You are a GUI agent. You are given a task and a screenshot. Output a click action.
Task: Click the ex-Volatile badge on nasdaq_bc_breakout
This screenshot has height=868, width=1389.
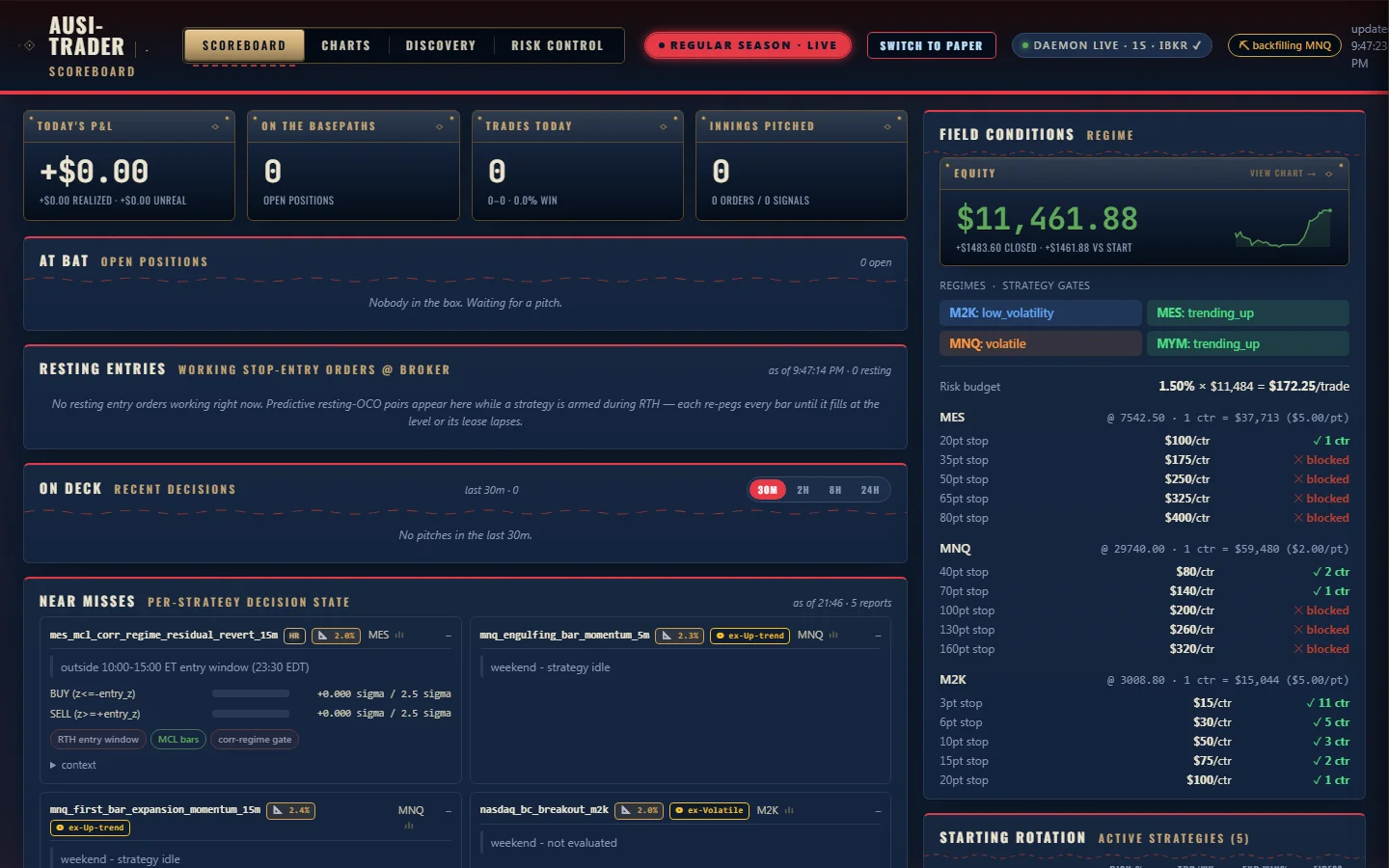coord(710,810)
